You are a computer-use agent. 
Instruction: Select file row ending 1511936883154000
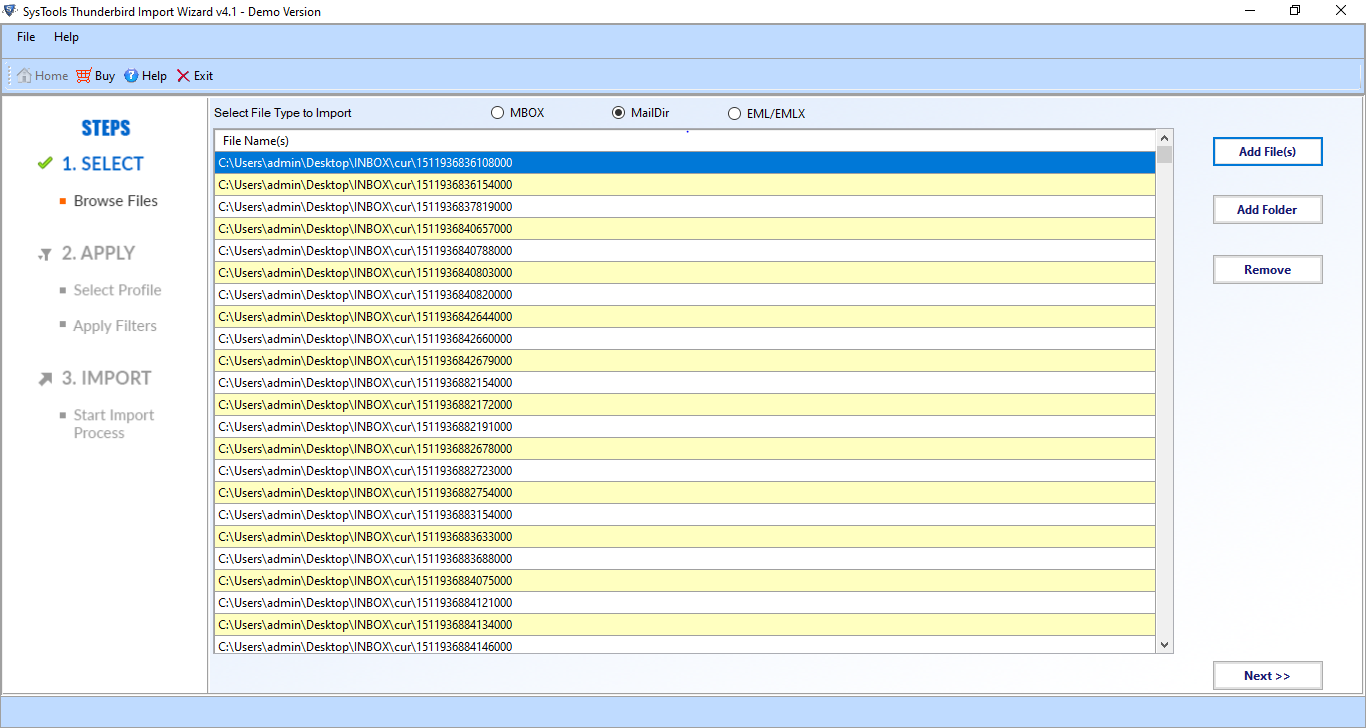tap(685, 515)
